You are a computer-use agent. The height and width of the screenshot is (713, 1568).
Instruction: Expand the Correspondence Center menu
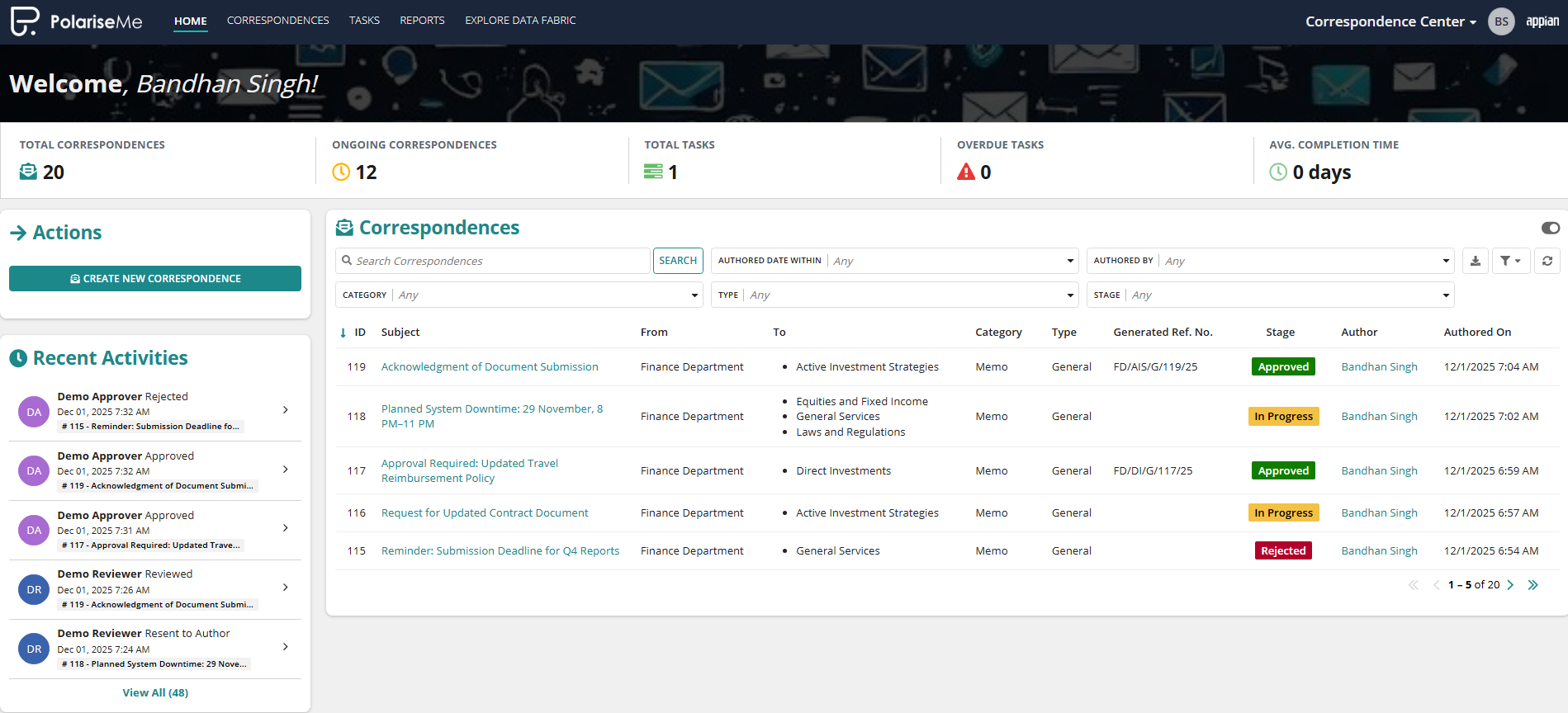pyautogui.click(x=1390, y=21)
